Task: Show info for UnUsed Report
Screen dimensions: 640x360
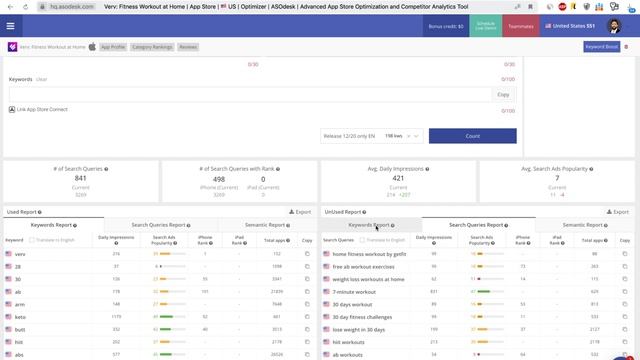Action: (364, 212)
